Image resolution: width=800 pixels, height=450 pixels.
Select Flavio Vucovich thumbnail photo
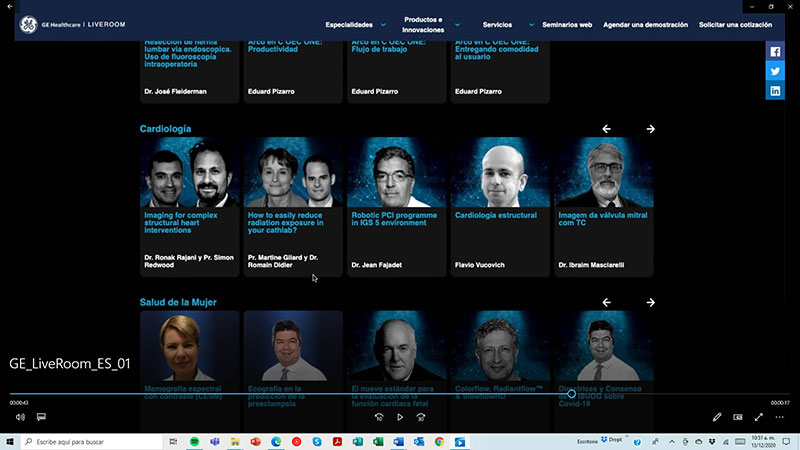tap(500, 172)
